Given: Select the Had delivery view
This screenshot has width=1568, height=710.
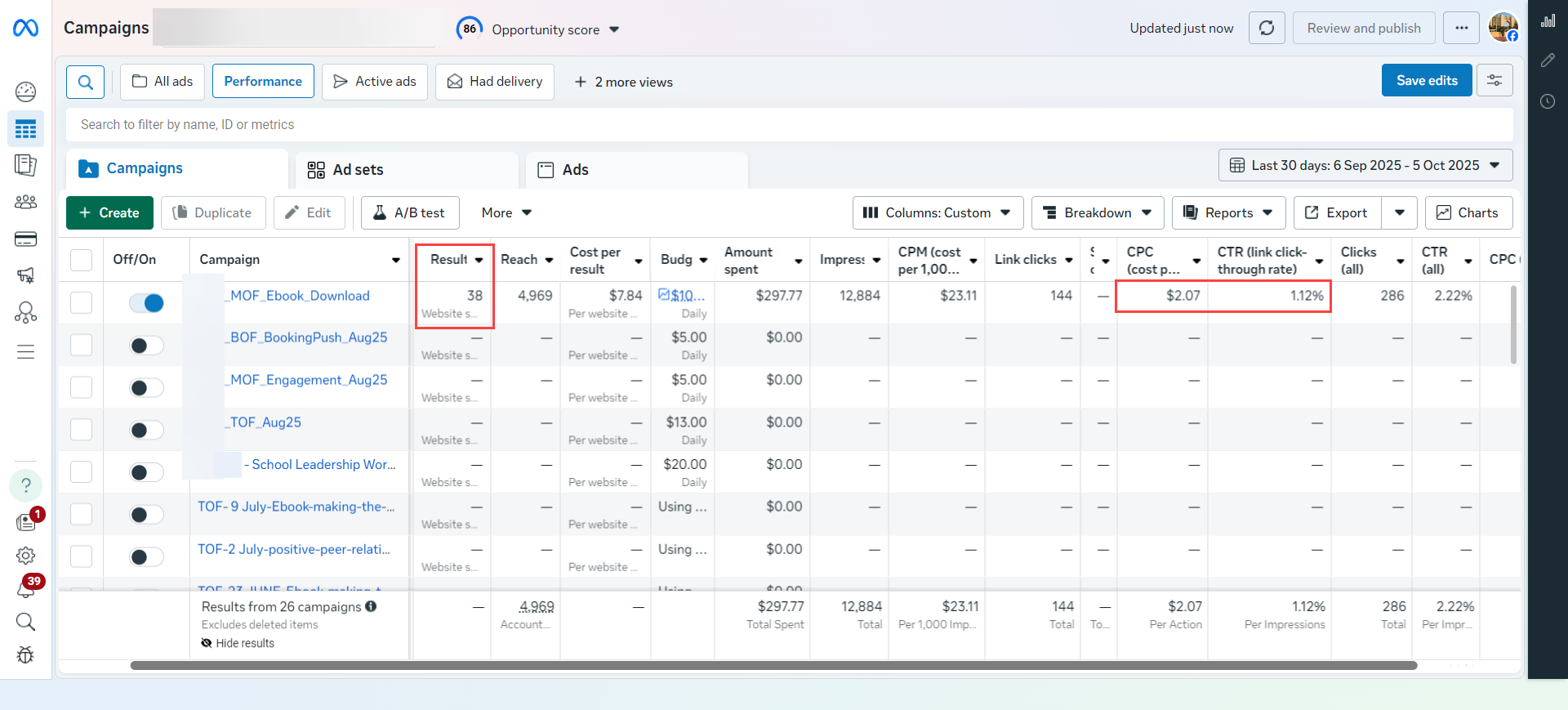Looking at the screenshot, I should point(495,82).
